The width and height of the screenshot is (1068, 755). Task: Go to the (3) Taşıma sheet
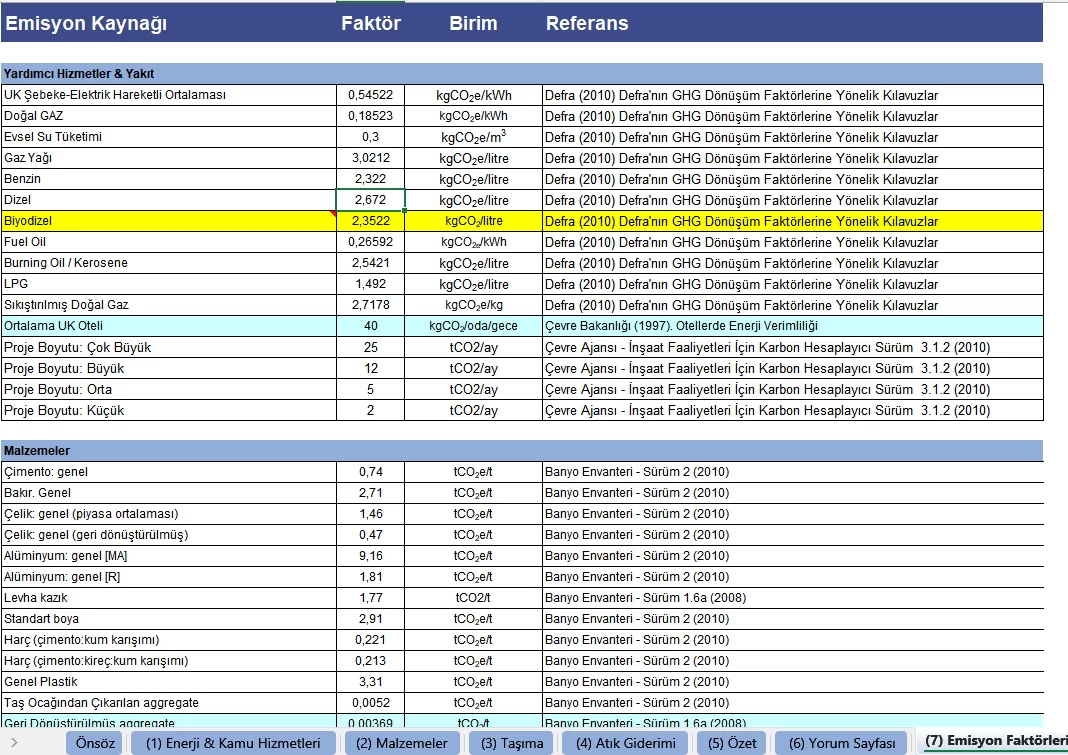click(512, 743)
